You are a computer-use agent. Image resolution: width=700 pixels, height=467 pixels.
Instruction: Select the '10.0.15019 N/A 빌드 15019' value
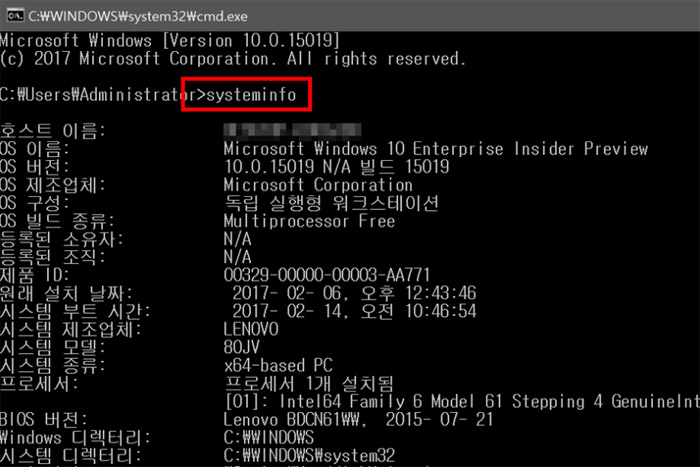tap(336, 167)
